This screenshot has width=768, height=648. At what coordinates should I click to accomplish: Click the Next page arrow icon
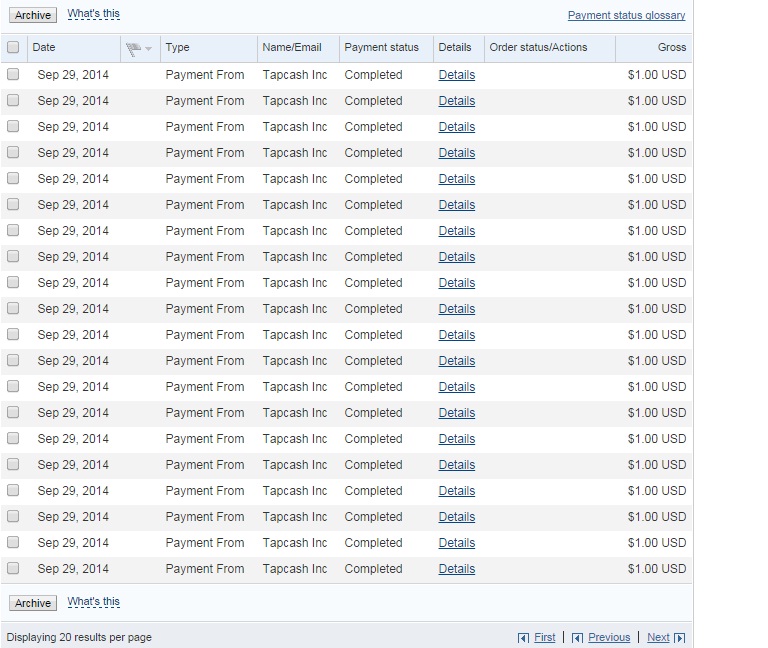(680, 638)
